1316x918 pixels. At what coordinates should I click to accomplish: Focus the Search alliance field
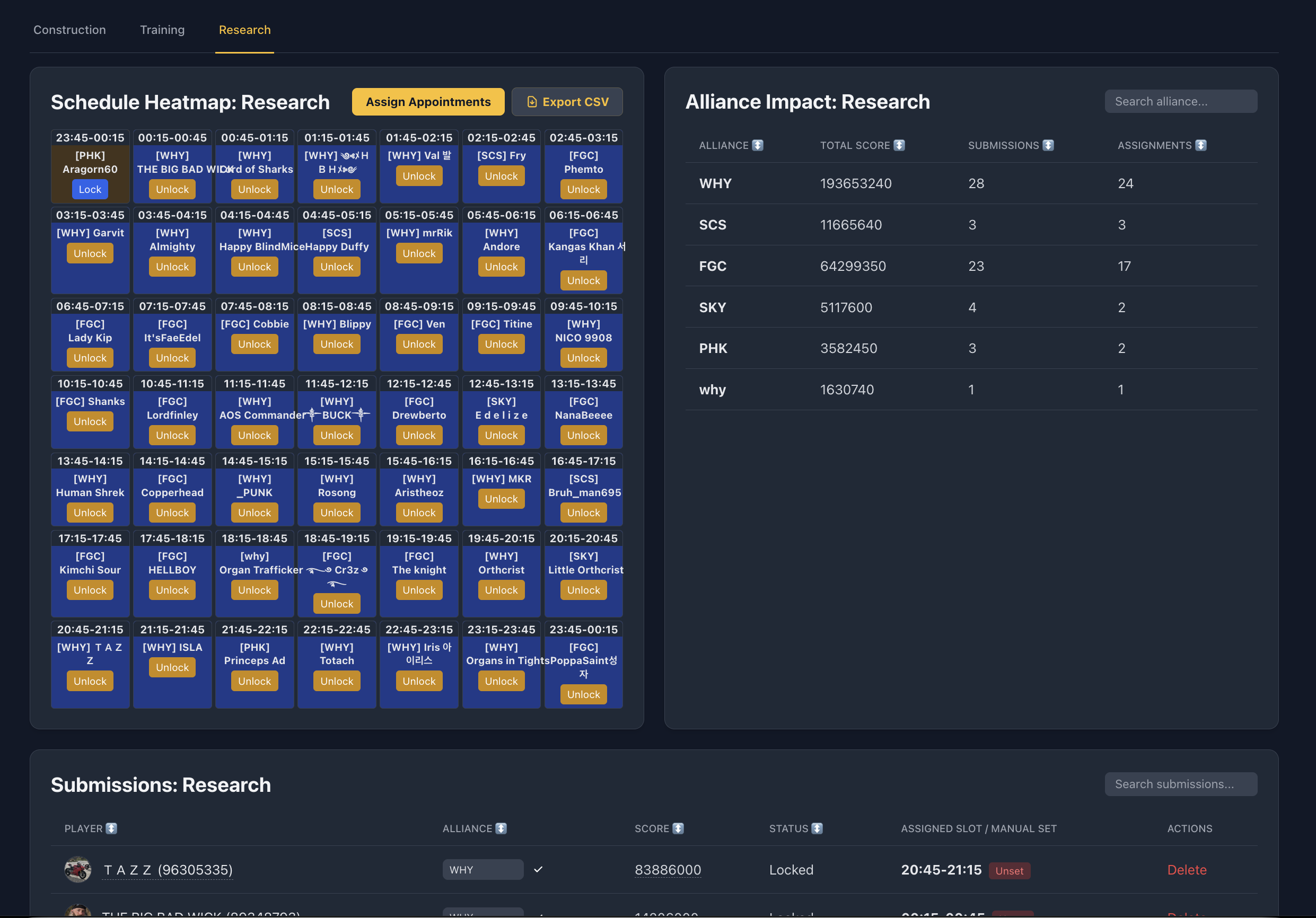[1181, 101]
